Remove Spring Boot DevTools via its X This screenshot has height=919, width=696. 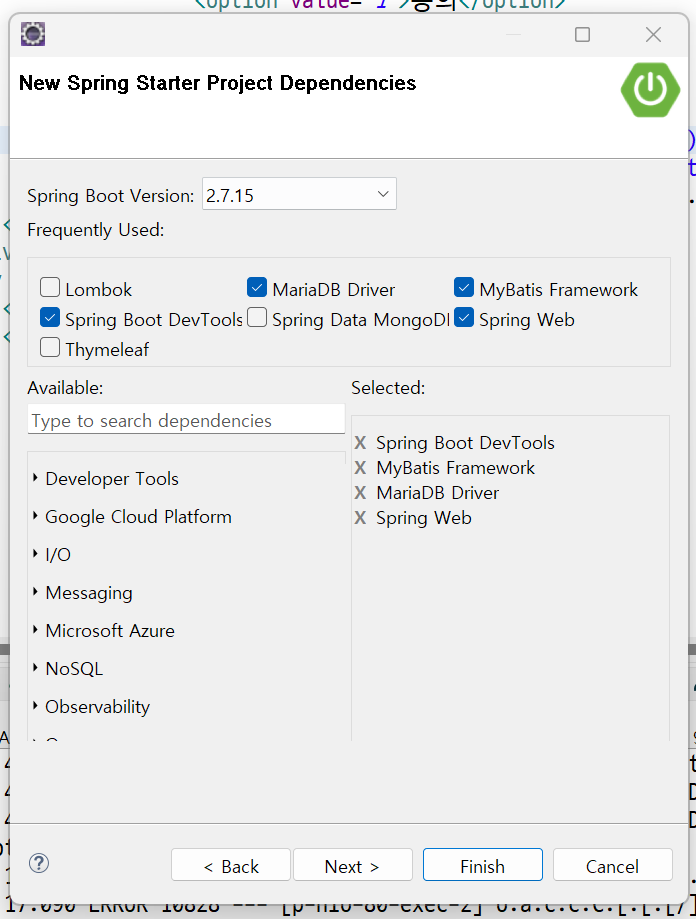coord(360,443)
